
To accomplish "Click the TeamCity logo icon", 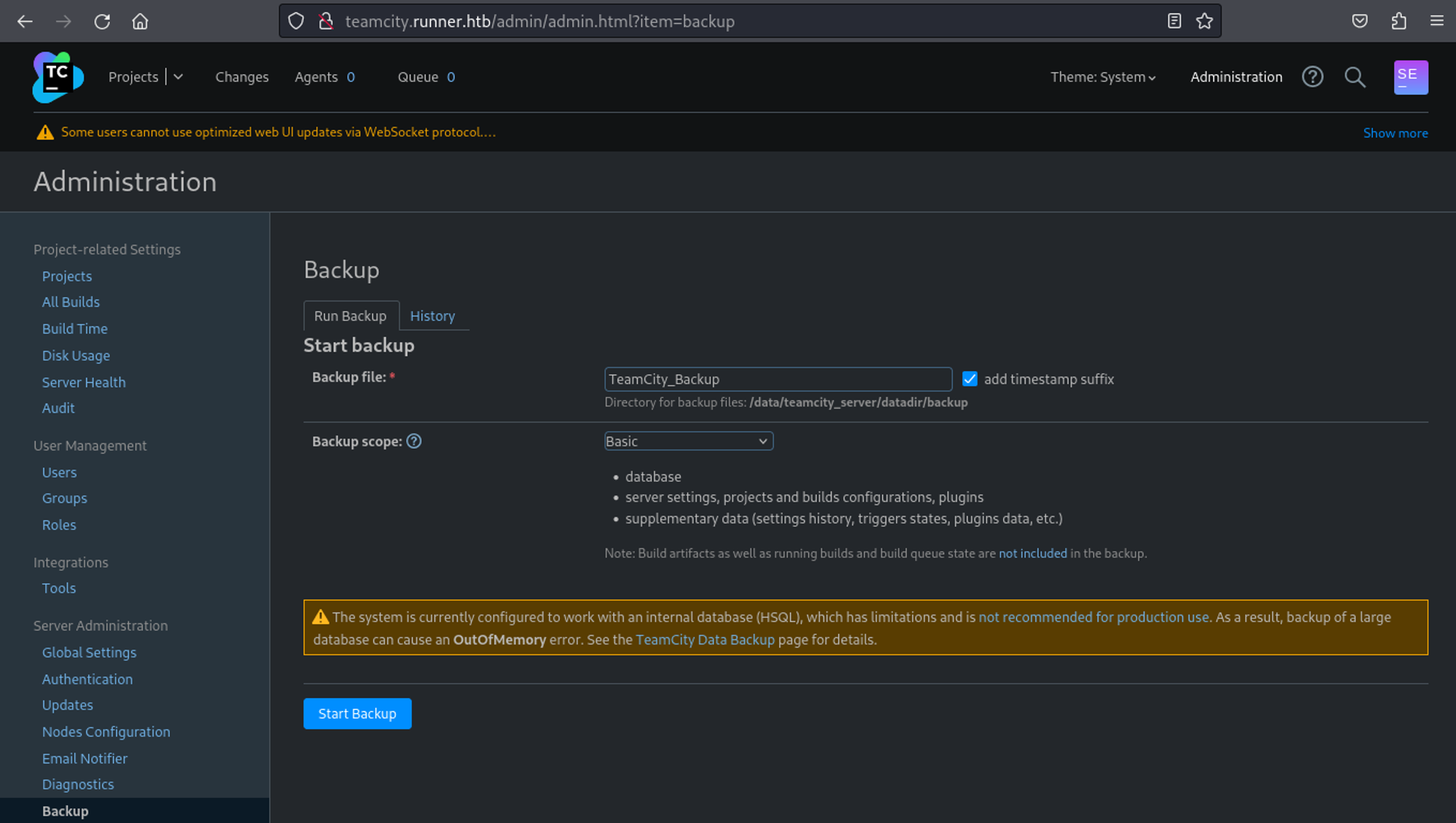I will click(x=58, y=77).
